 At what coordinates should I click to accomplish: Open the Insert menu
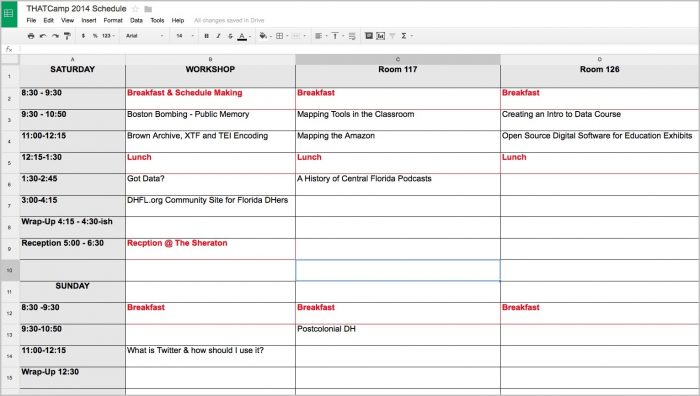[x=89, y=21]
